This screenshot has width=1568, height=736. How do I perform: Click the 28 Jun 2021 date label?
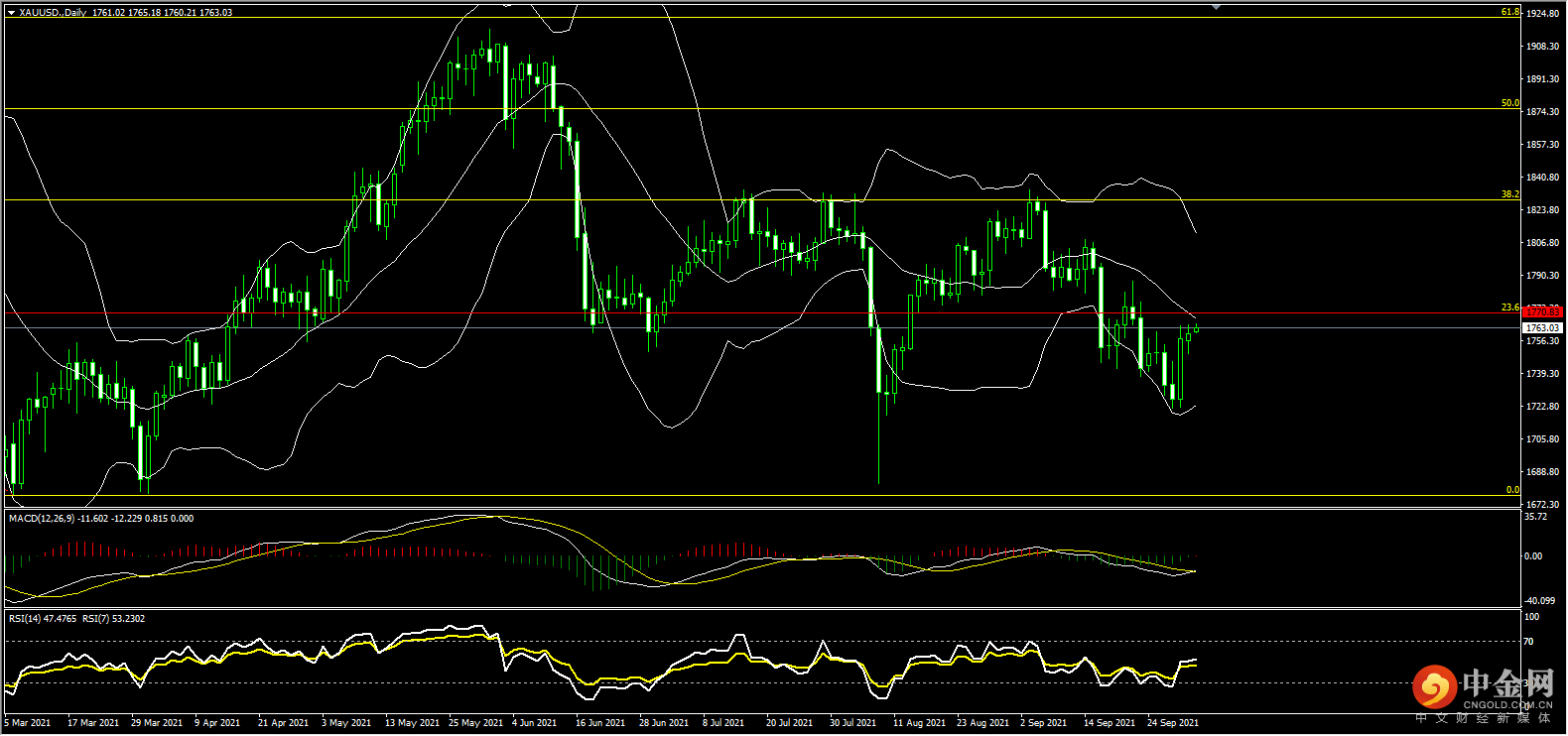pyautogui.click(x=664, y=723)
